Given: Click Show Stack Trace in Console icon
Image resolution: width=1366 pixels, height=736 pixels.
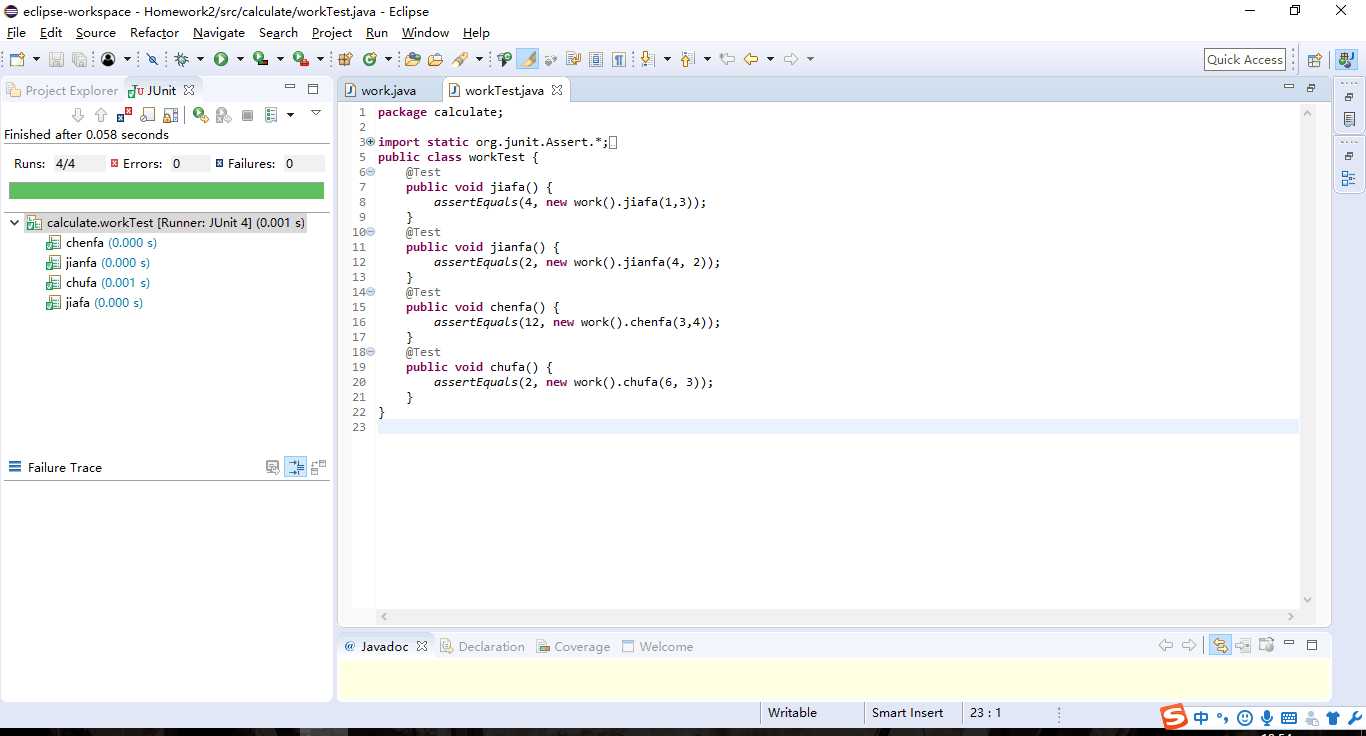Looking at the screenshot, I should click(272, 467).
